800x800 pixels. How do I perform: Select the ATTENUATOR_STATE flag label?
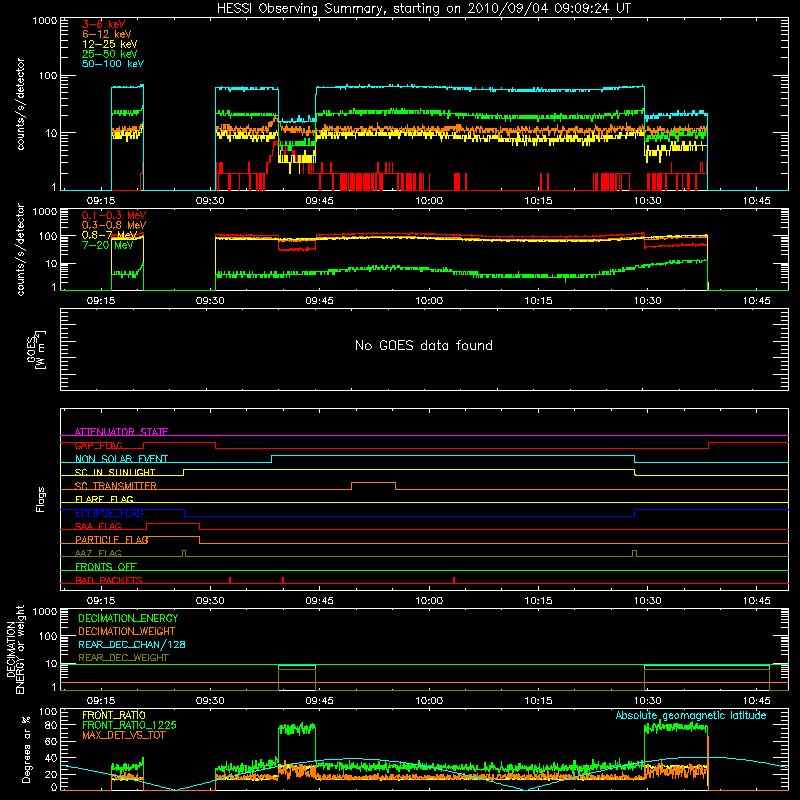121,432
